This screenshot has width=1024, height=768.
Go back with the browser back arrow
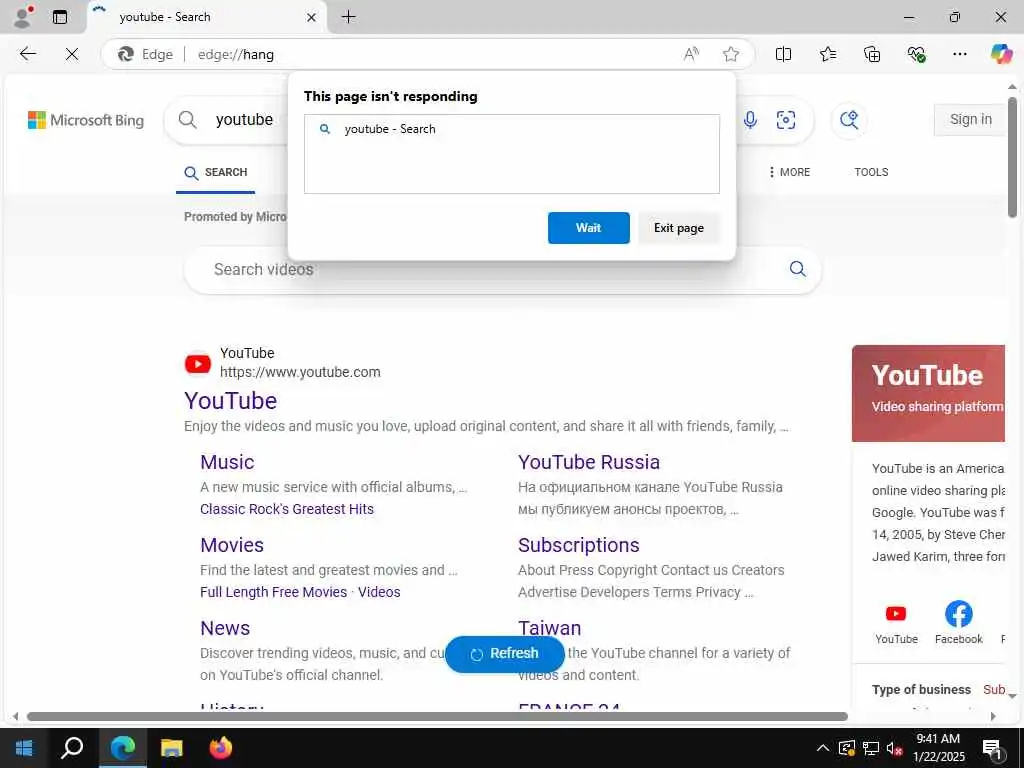(27, 54)
